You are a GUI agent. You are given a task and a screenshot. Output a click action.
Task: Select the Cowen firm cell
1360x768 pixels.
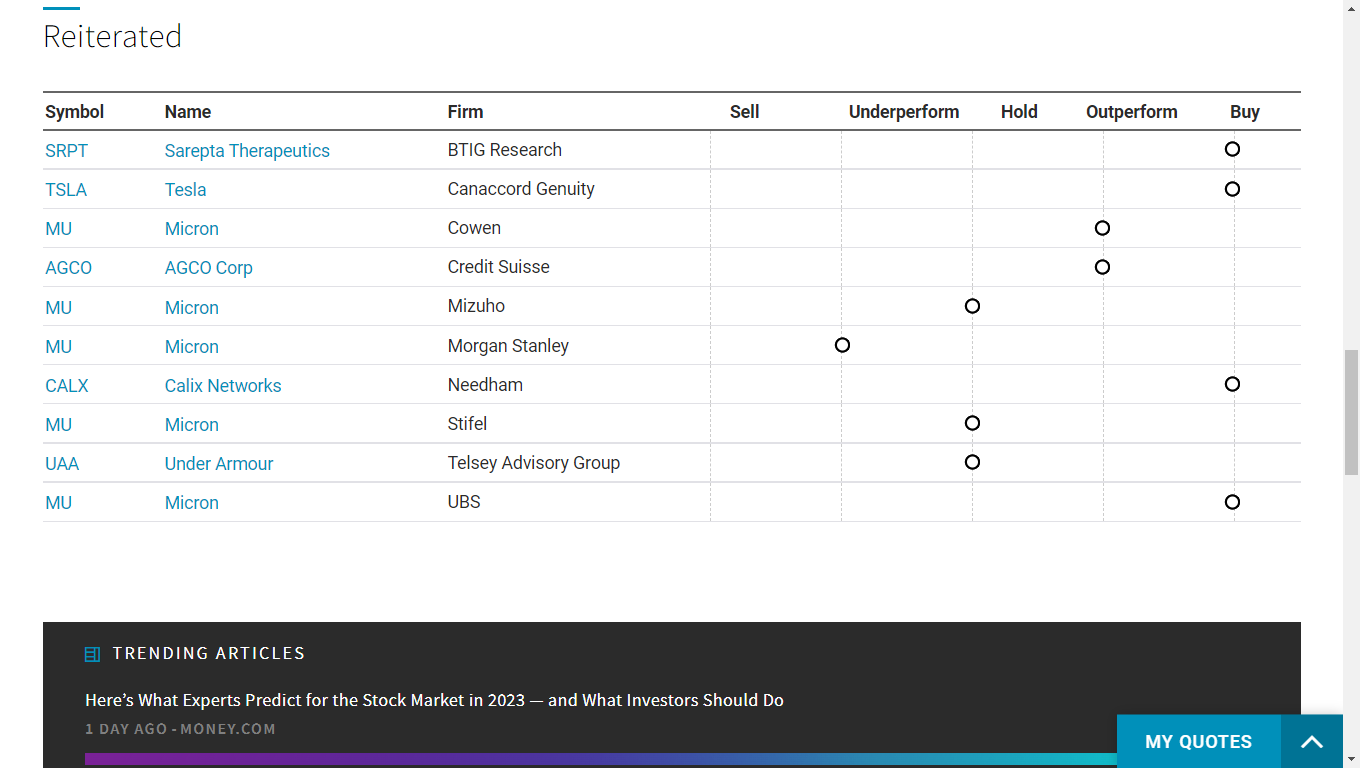click(474, 228)
